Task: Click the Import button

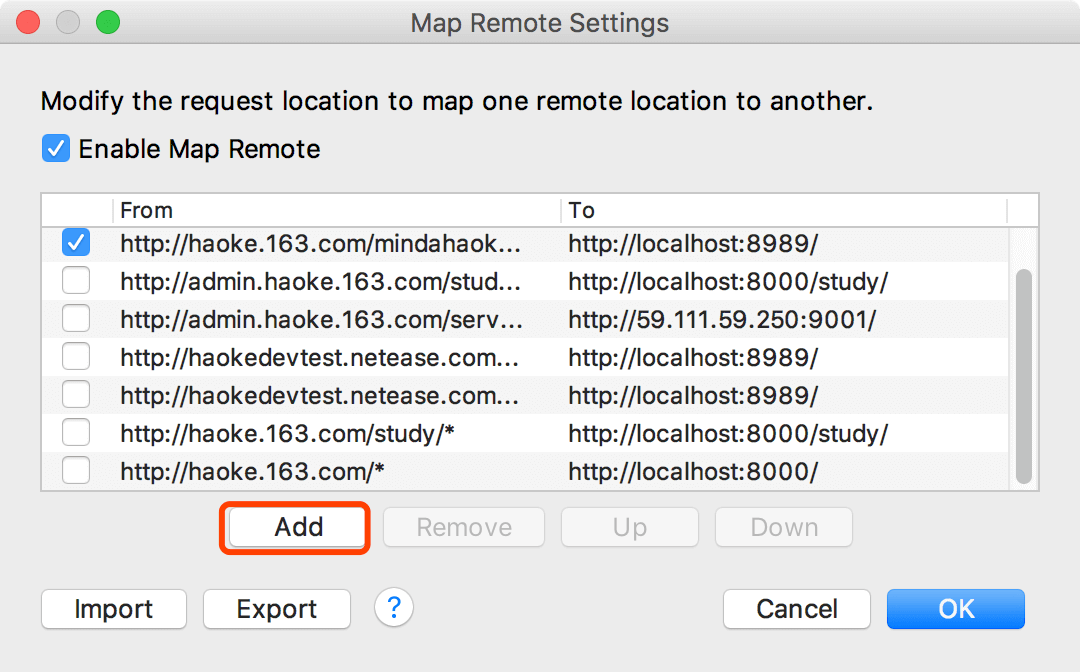Action: tap(114, 609)
